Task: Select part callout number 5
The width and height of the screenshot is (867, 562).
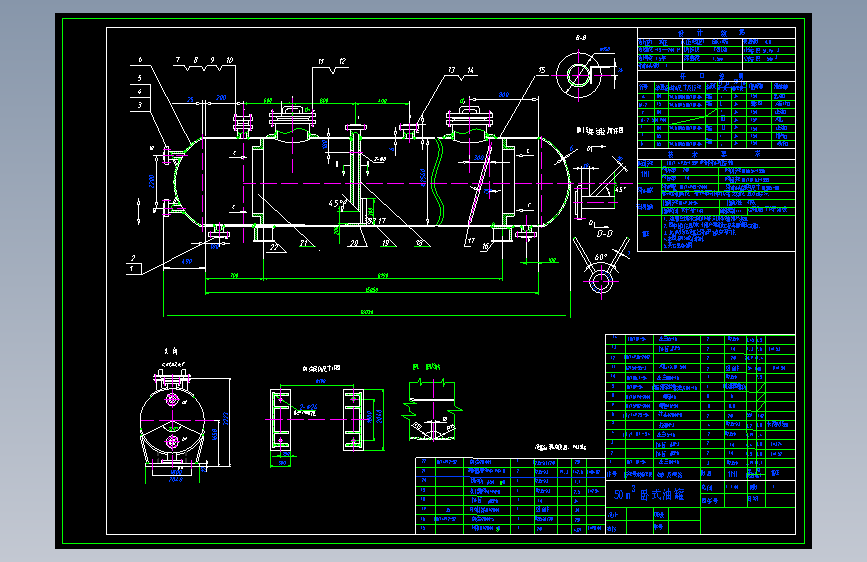Action: click(x=139, y=78)
